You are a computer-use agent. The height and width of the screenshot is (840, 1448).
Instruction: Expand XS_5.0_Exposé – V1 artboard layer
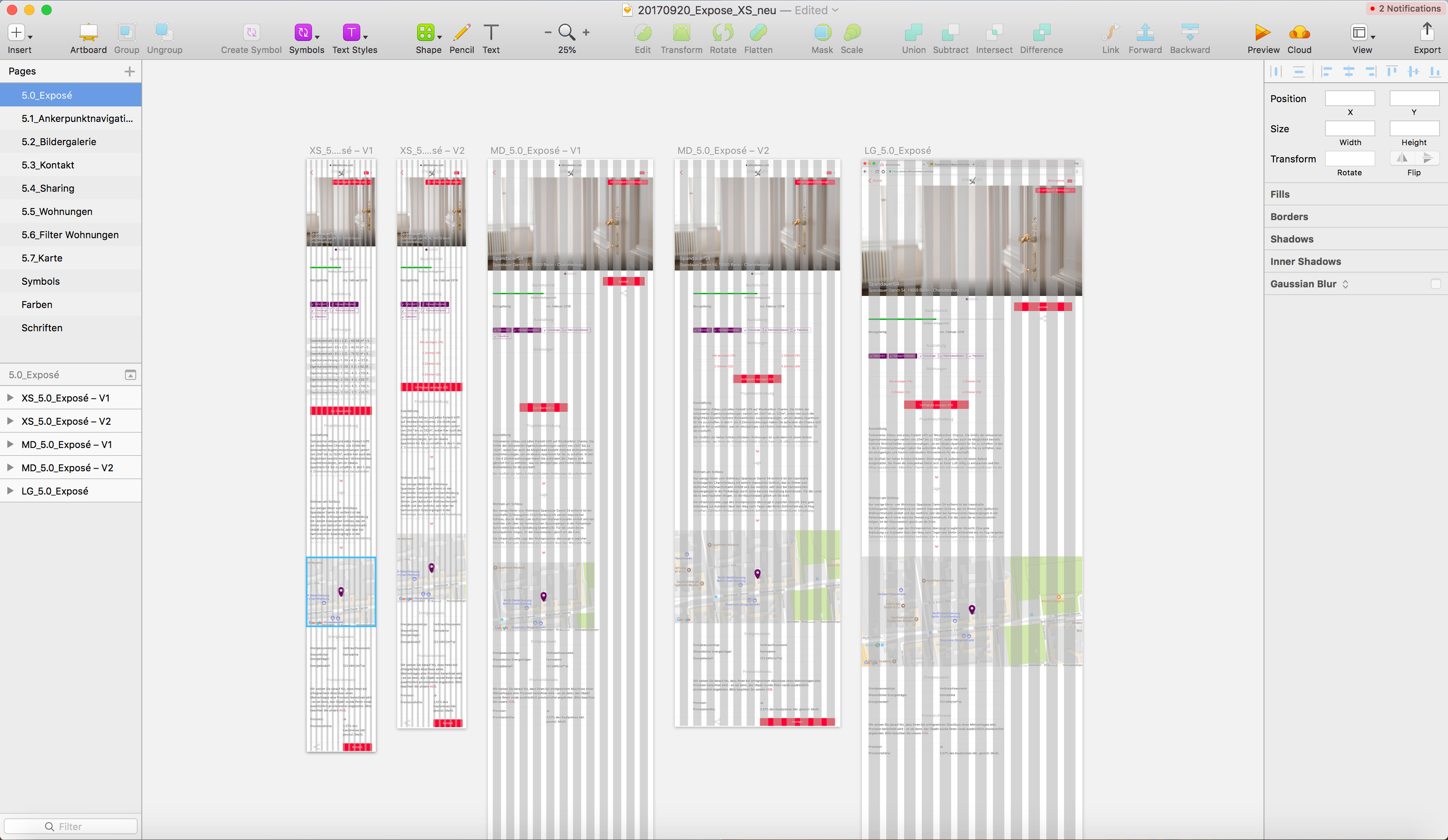pyautogui.click(x=10, y=398)
